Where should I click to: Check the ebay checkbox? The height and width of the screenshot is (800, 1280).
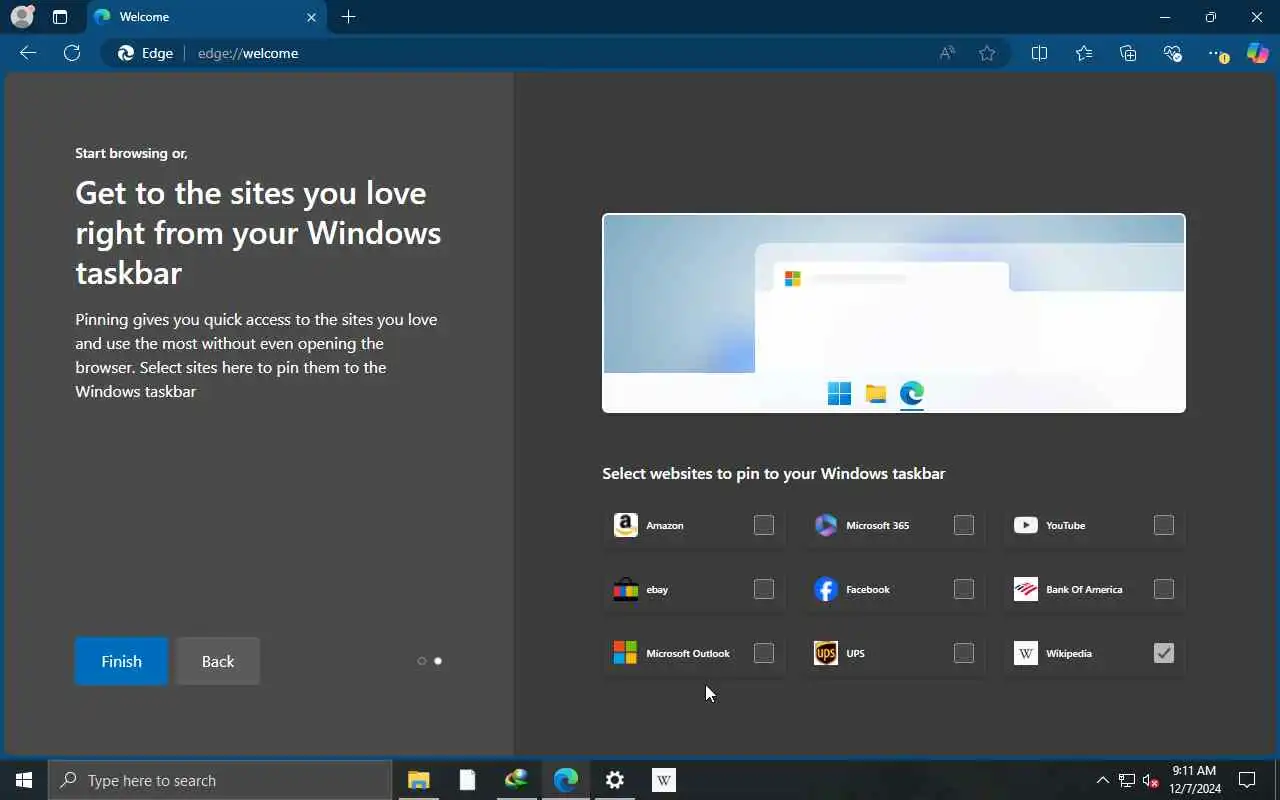(x=764, y=589)
